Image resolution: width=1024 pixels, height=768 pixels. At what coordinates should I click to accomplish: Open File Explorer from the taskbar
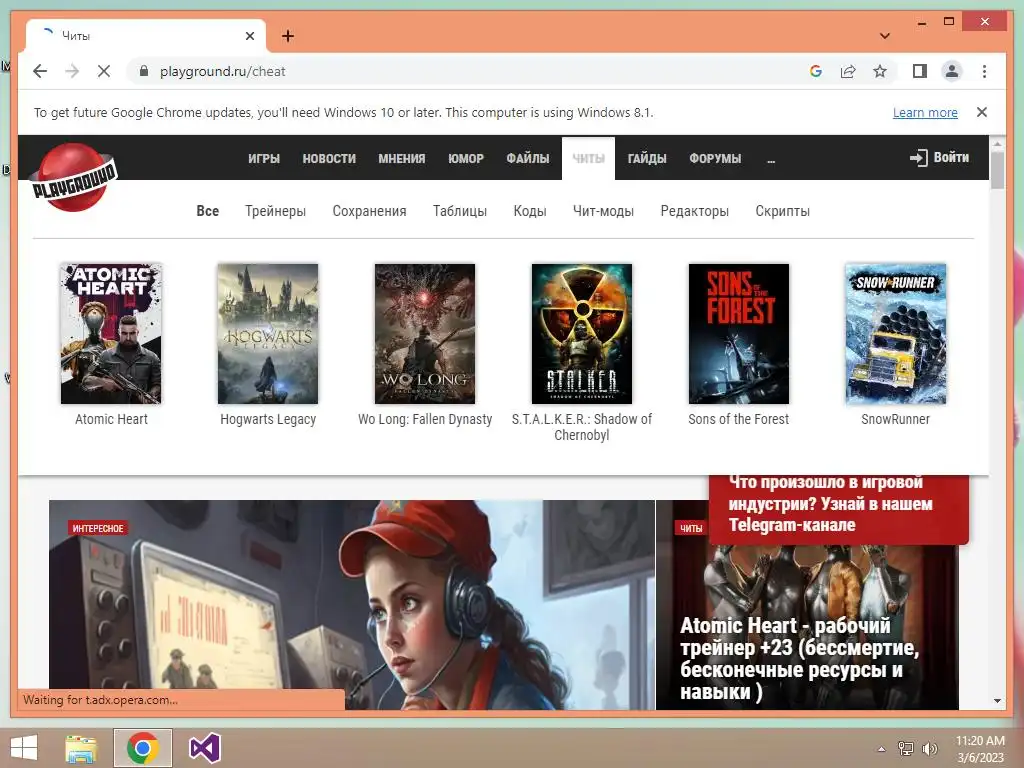tap(81, 748)
